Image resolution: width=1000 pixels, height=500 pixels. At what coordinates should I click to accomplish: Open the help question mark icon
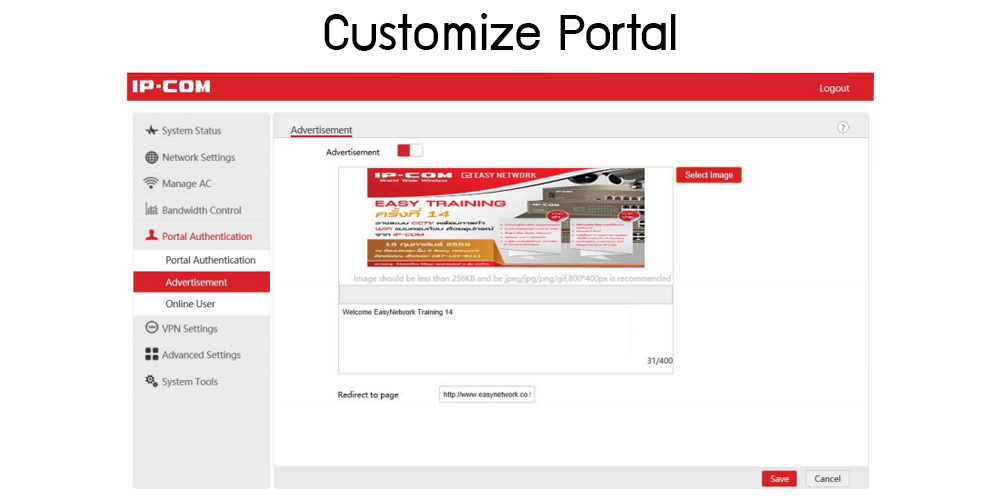pos(842,128)
